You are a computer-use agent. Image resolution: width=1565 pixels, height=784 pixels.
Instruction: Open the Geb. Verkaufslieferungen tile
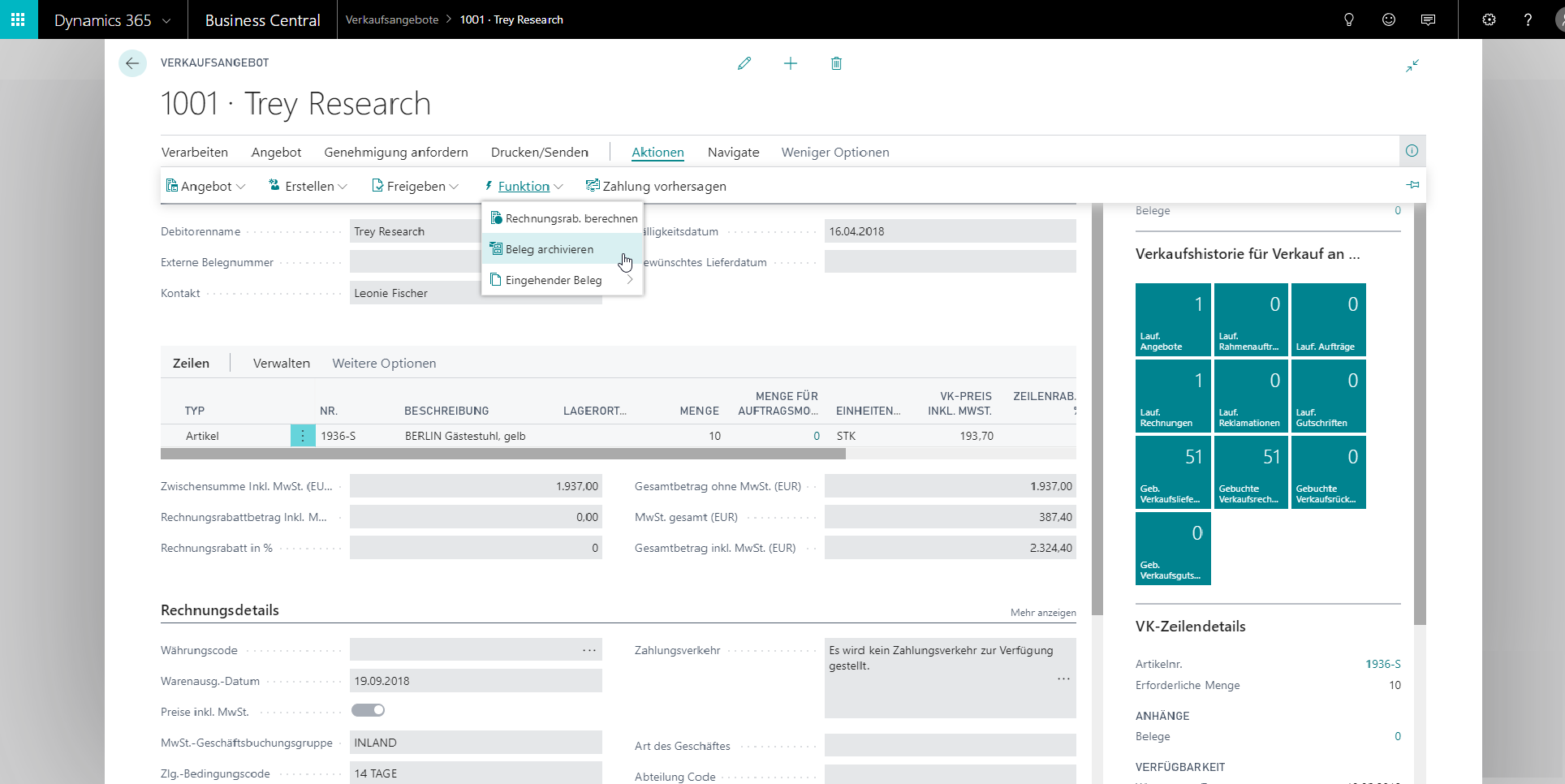point(1173,472)
